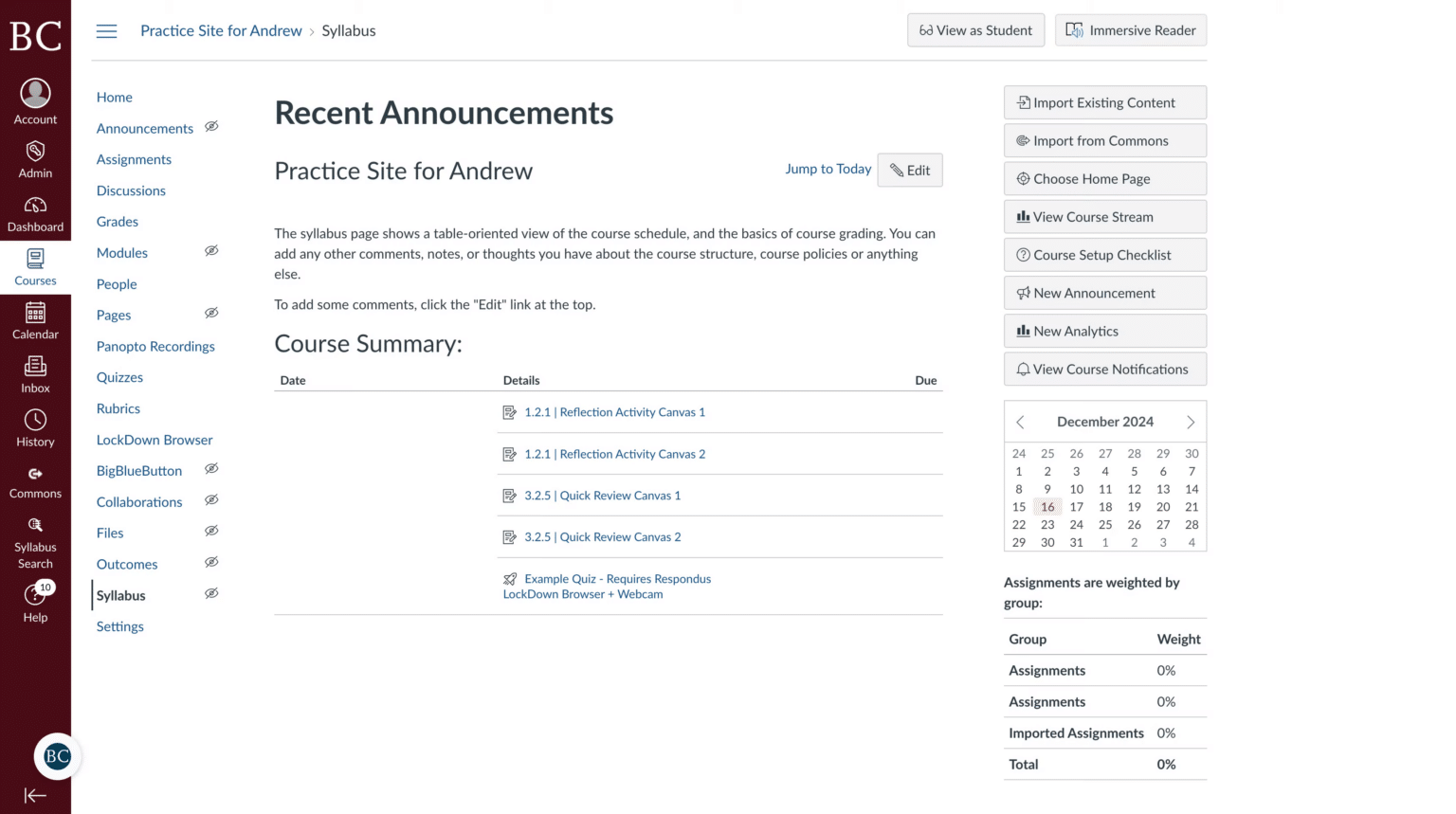Toggle the visibility eye next to Announcements
This screenshot has height=814, width=1456.
[x=211, y=126]
